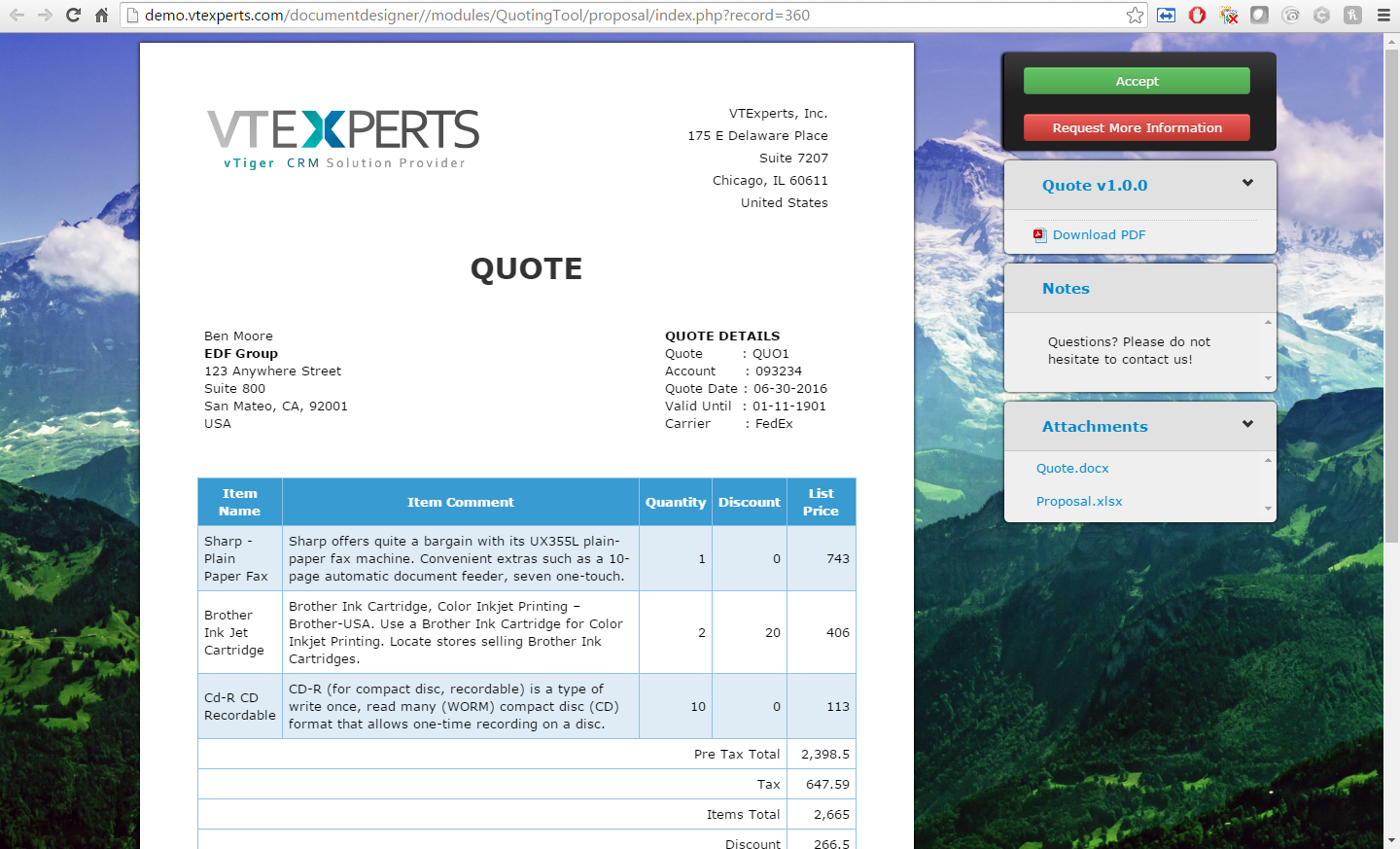The height and width of the screenshot is (849, 1400).
Task: Click the Pre Tax Total value 2,398.5
Action: [825, 754]
